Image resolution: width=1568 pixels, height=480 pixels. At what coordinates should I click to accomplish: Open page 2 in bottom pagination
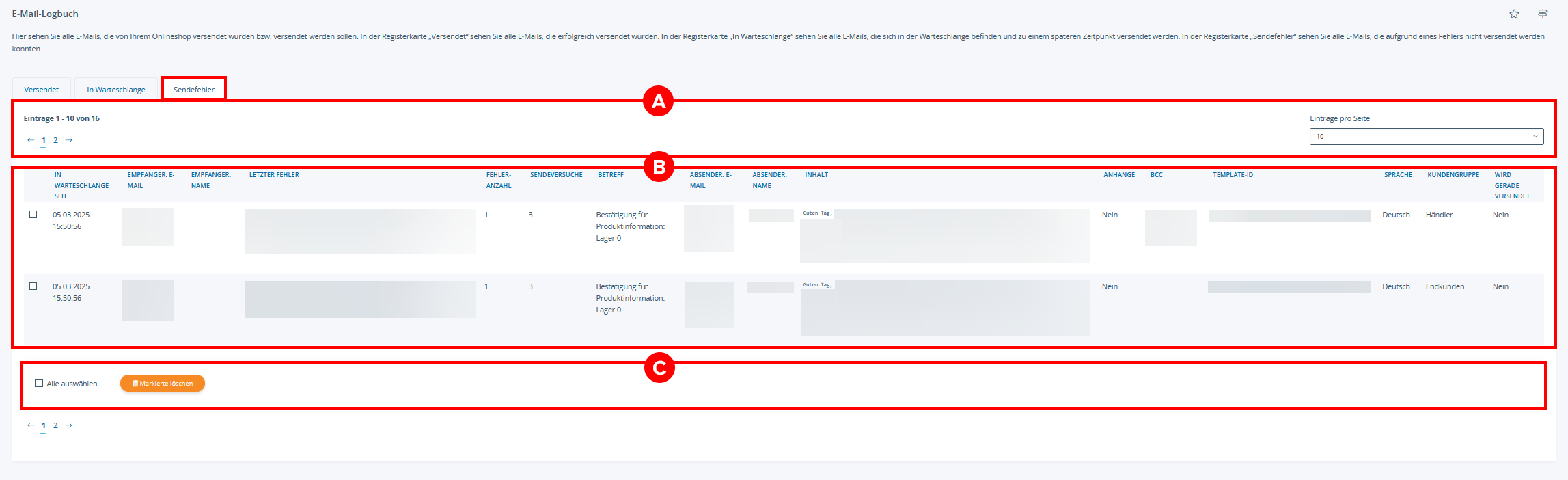55,425
